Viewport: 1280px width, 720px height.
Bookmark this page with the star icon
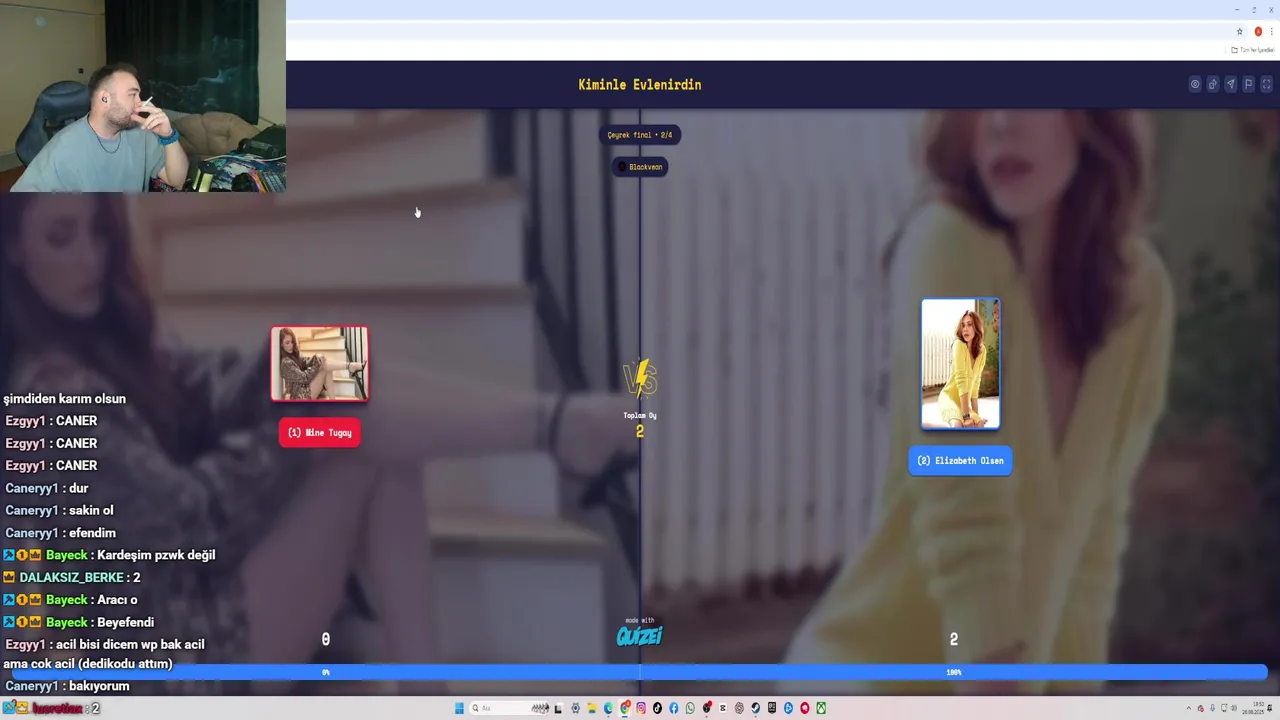(1240, 31)
